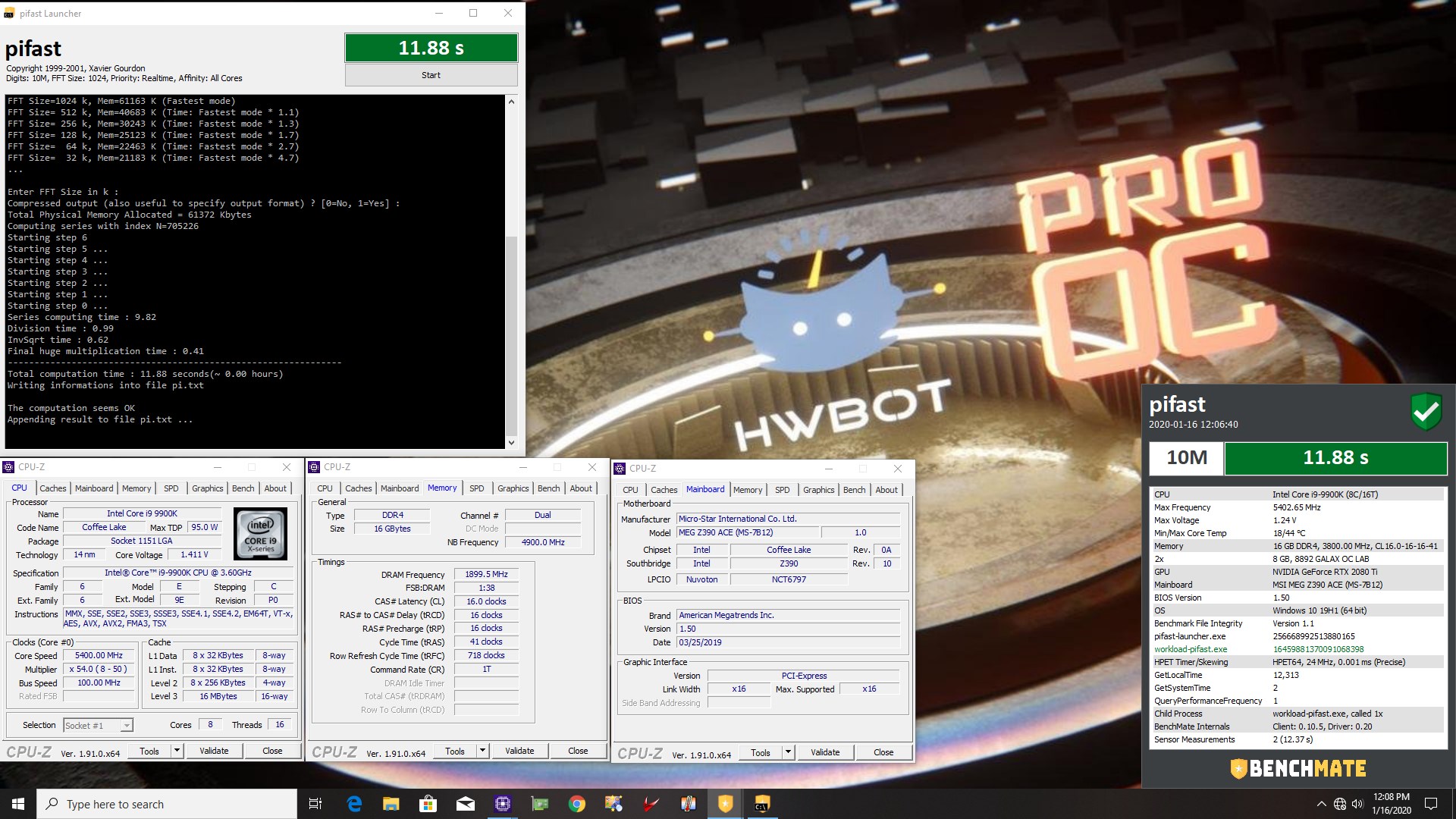Open Graphics tab in Memory CPU-Z window
The width and height of the screenshot is (1456, 819).
click(513, 488)
